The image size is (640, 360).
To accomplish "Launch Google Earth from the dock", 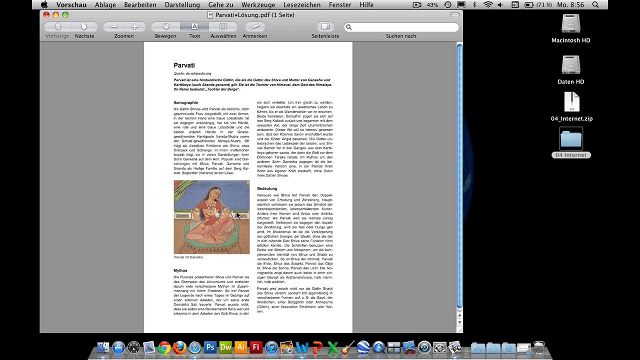I will (x=363, y=347).
